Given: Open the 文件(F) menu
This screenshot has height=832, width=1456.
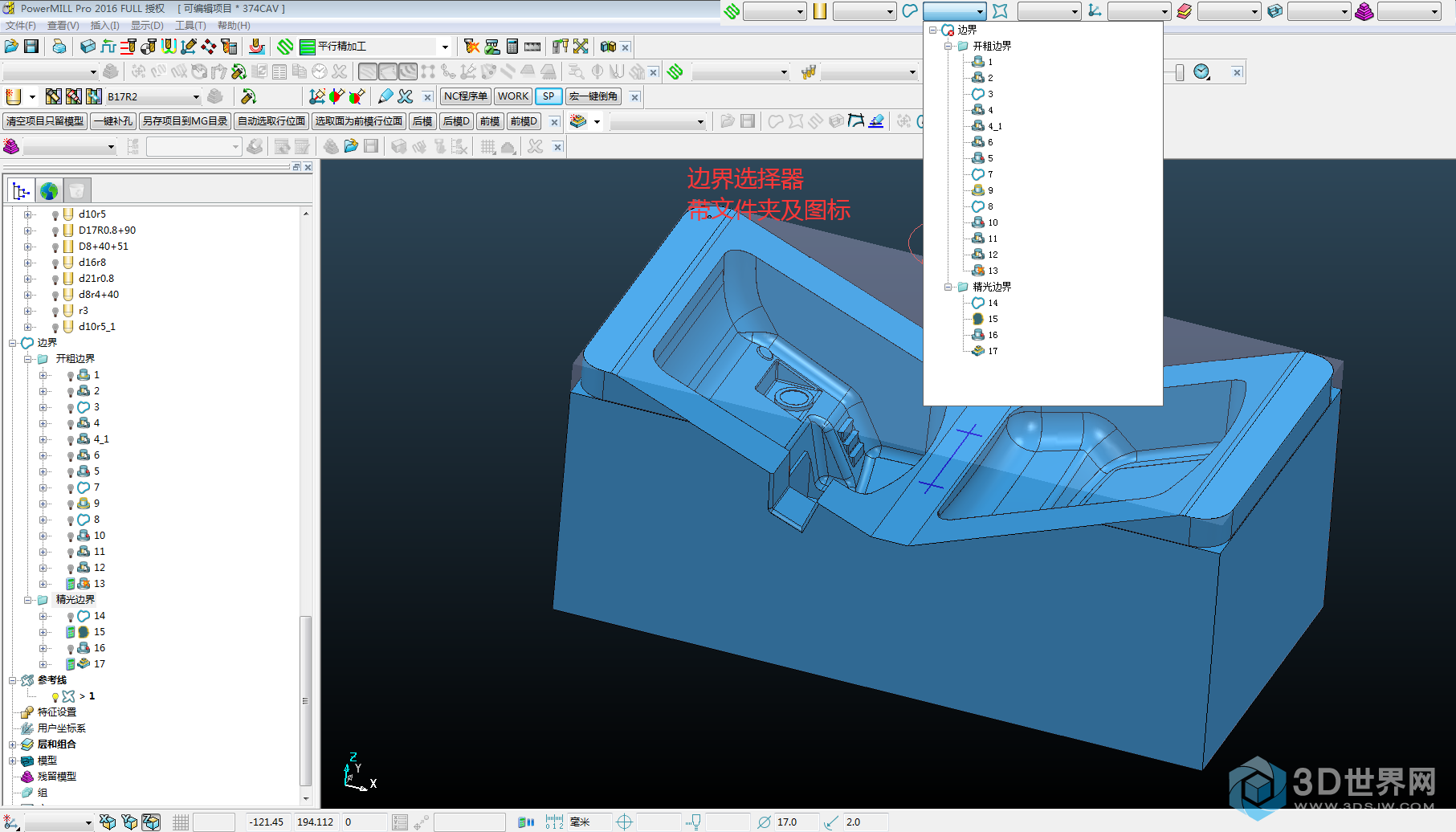Looking at the screenshot, I should (x=20, y=26).
